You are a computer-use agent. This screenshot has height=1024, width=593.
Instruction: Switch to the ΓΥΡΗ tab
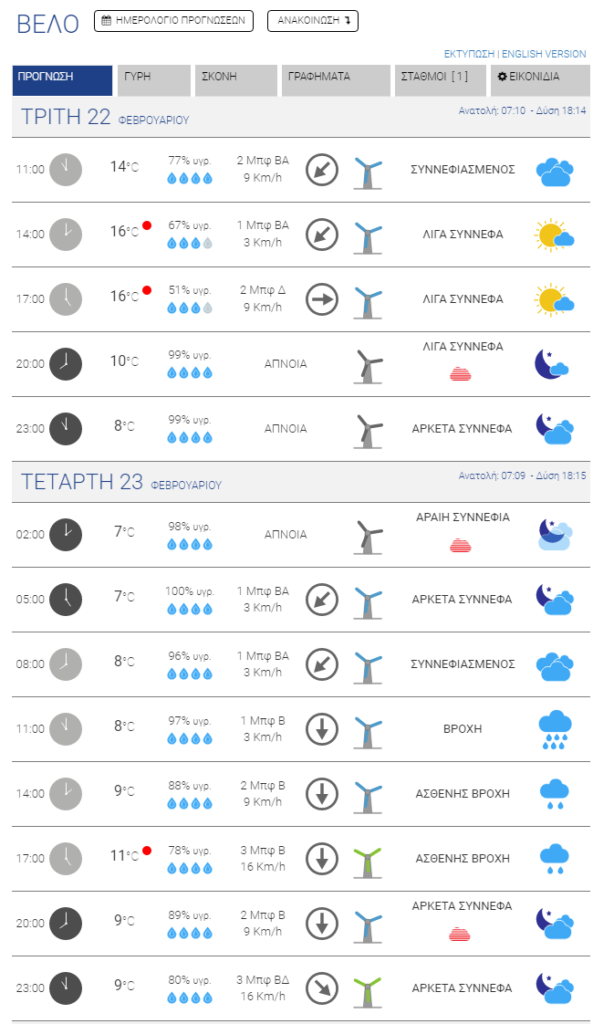154,80
